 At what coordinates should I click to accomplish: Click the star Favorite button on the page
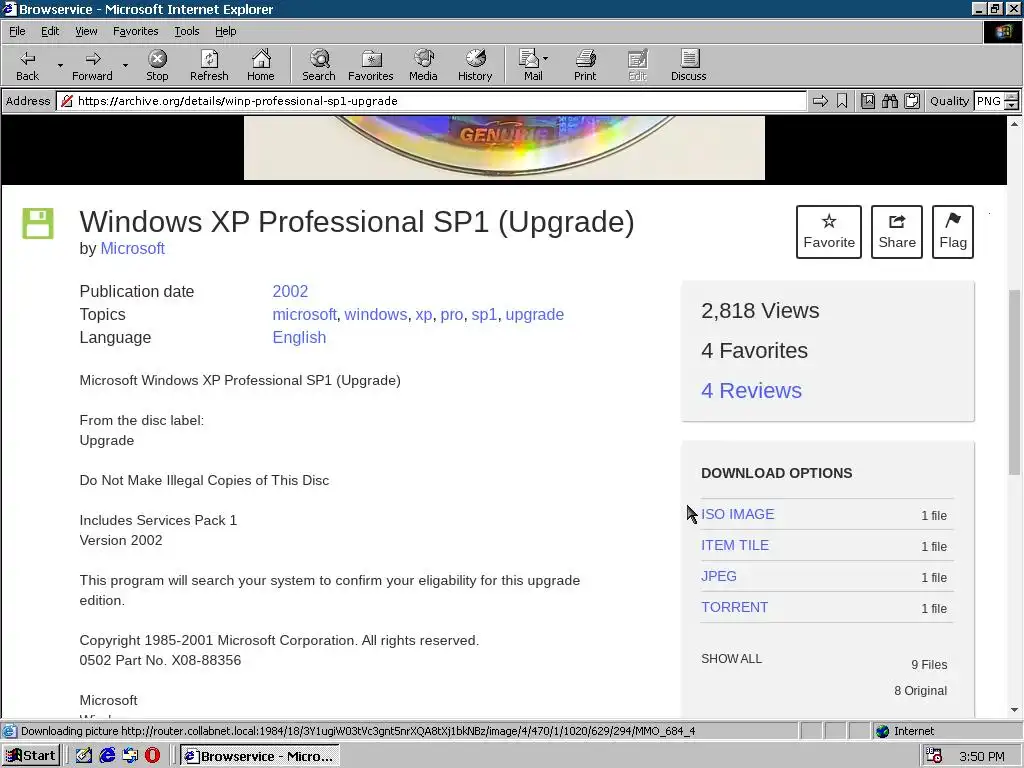829,232
